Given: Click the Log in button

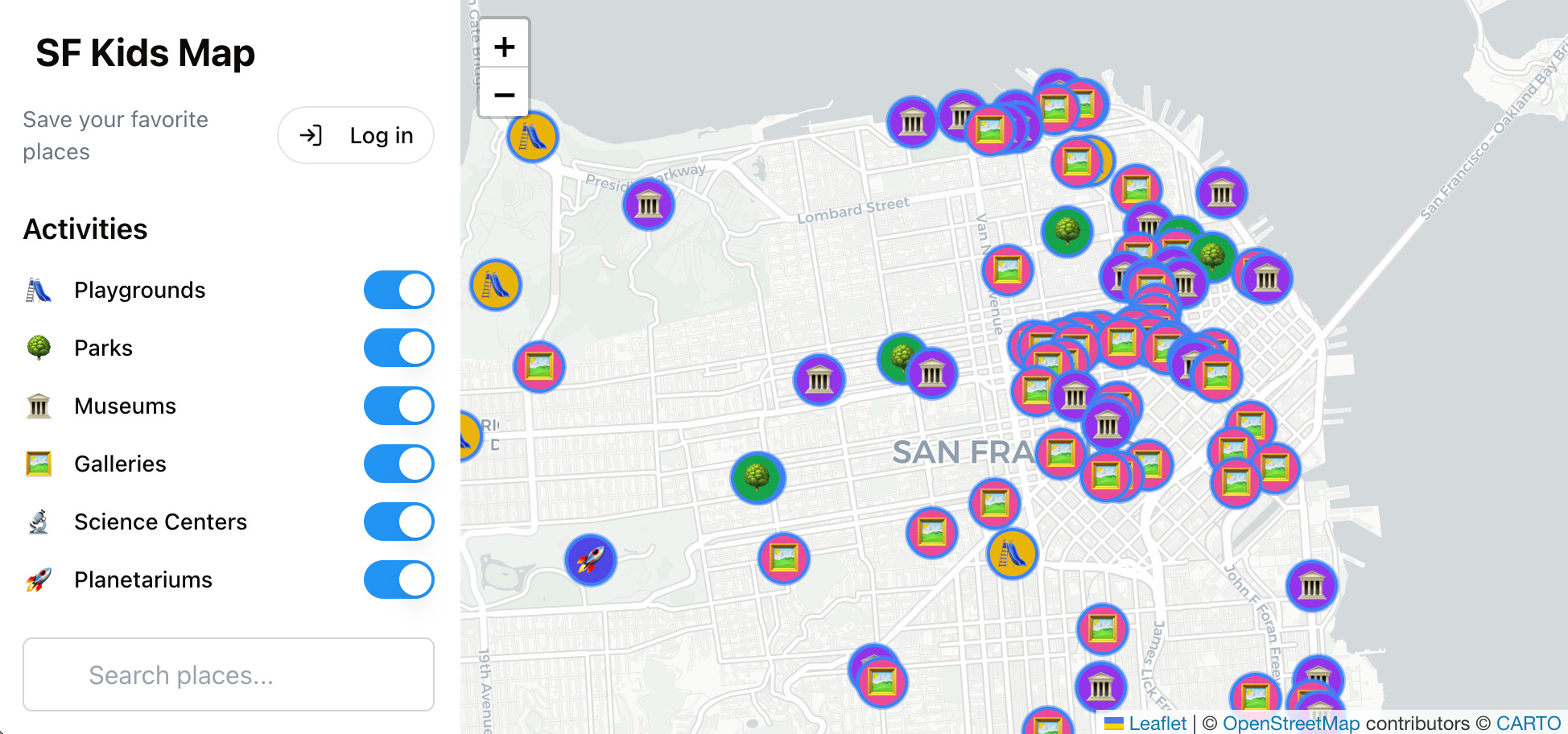Looking at the screenshot, I should point(356,135).
